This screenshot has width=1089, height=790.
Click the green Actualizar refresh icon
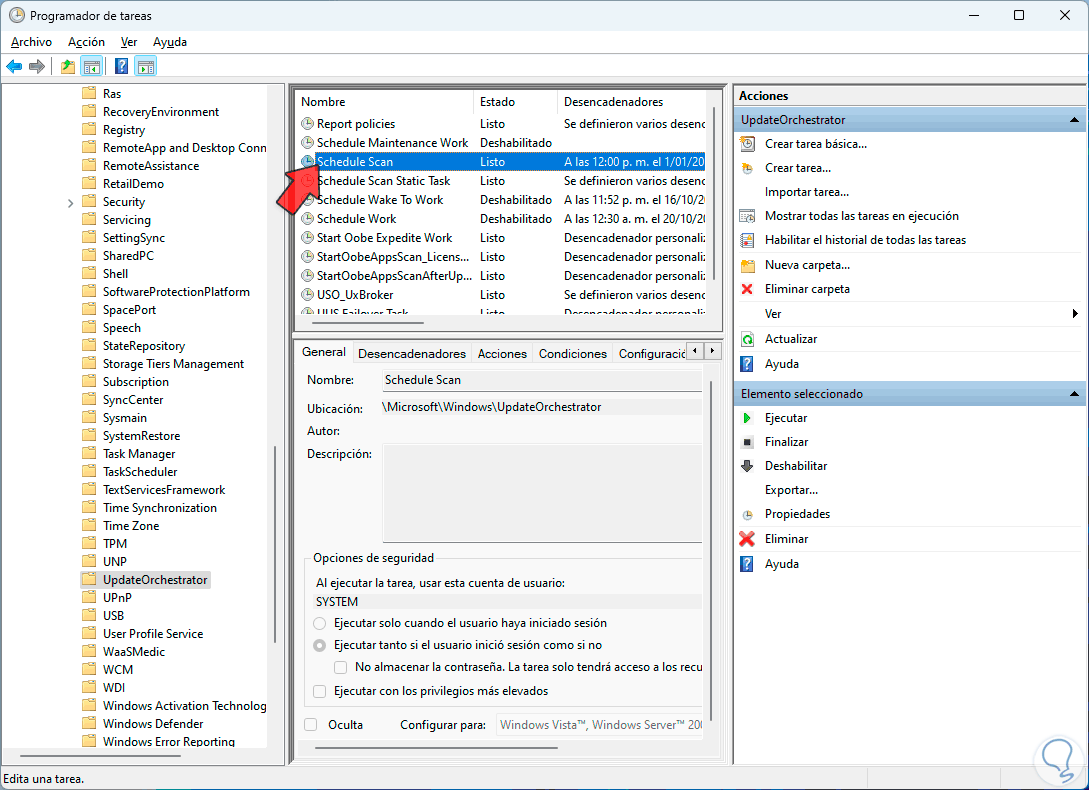(747, 339)
